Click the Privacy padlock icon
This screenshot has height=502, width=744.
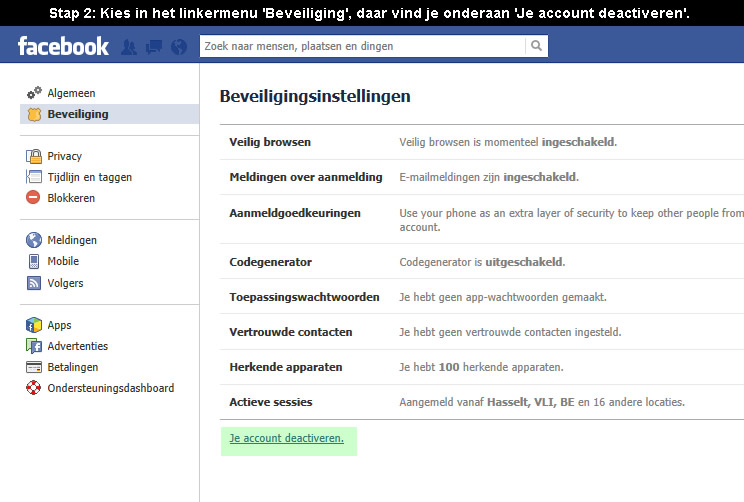[34, 156]
